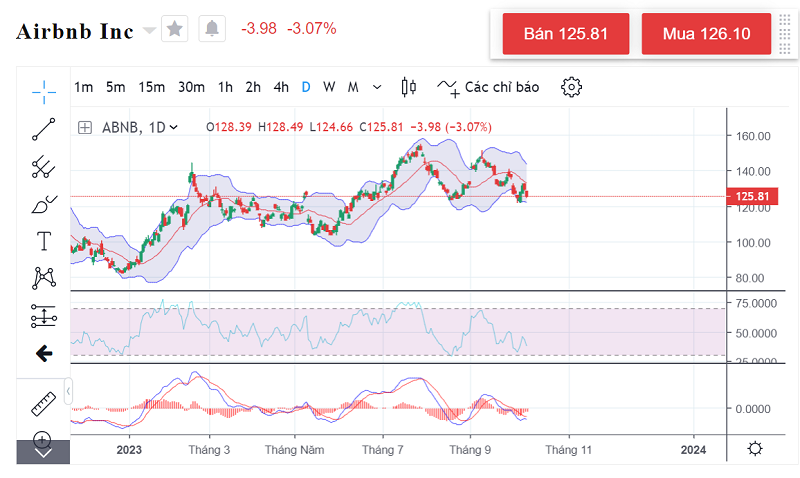This screenshot has width=800, height=478.
Task: Open chart settings gear in toolbar
Action: click(x=571, y=87)
